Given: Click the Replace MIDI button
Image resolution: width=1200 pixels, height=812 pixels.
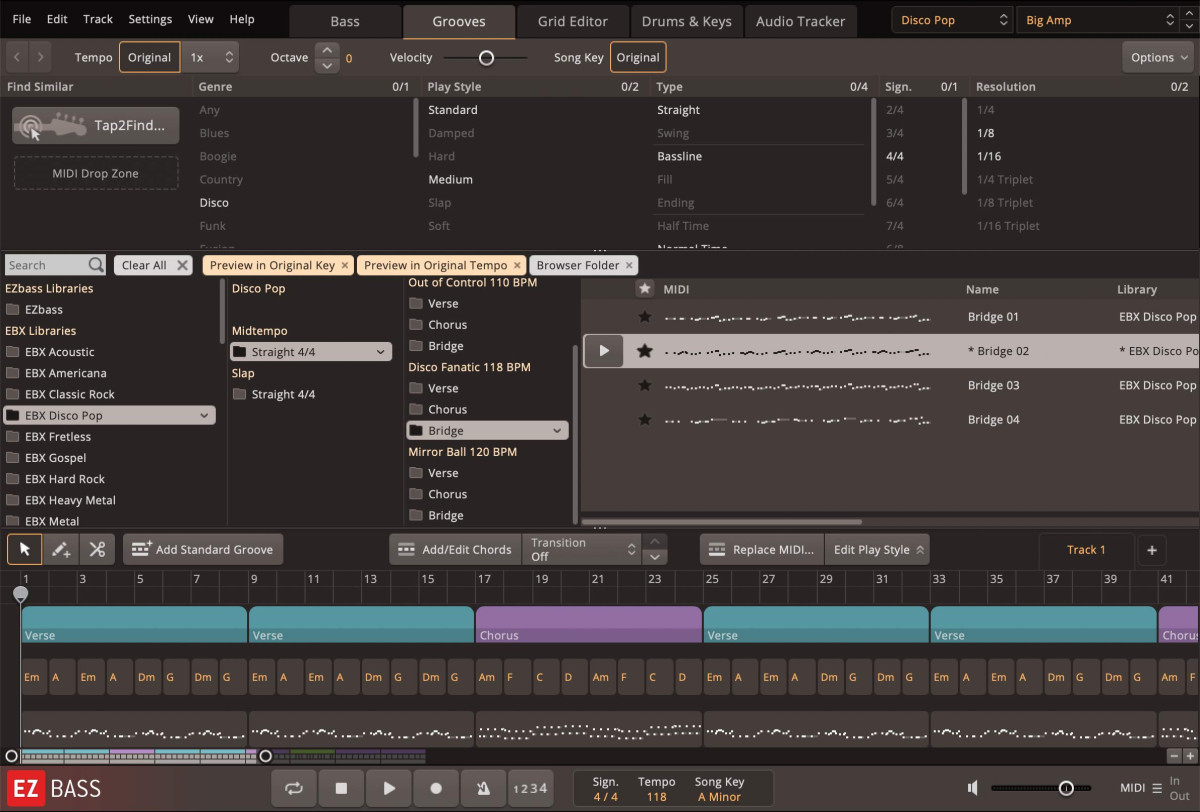Looking at the screenshot, I should tap(762, 549).
